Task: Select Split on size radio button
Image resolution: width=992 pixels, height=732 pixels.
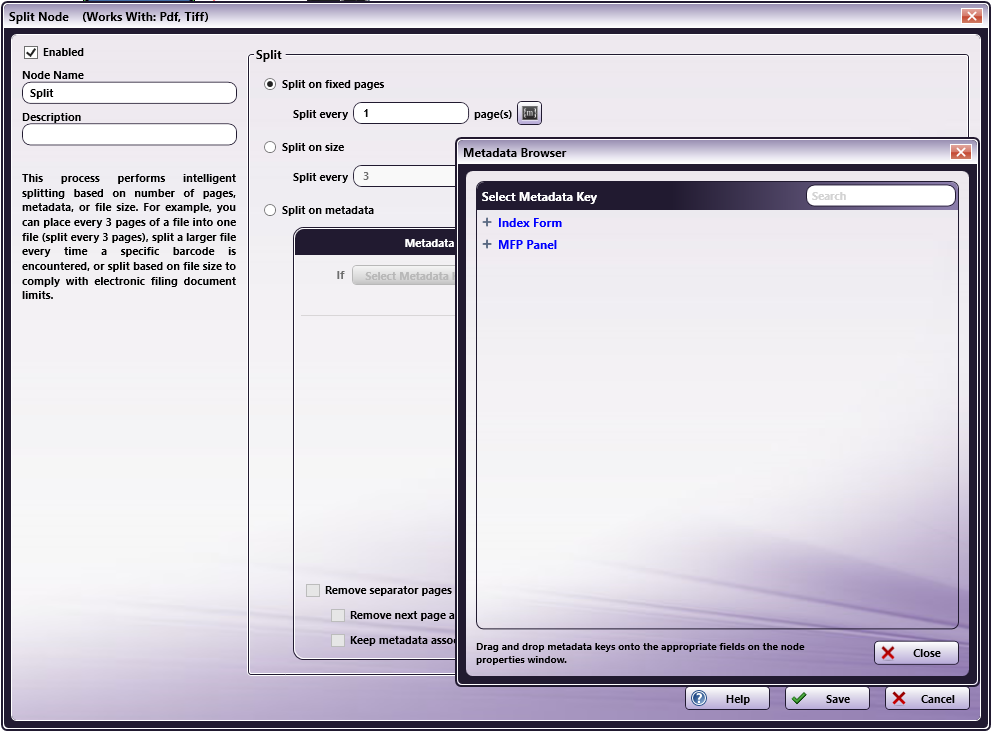Action: [x=270, y=147]
